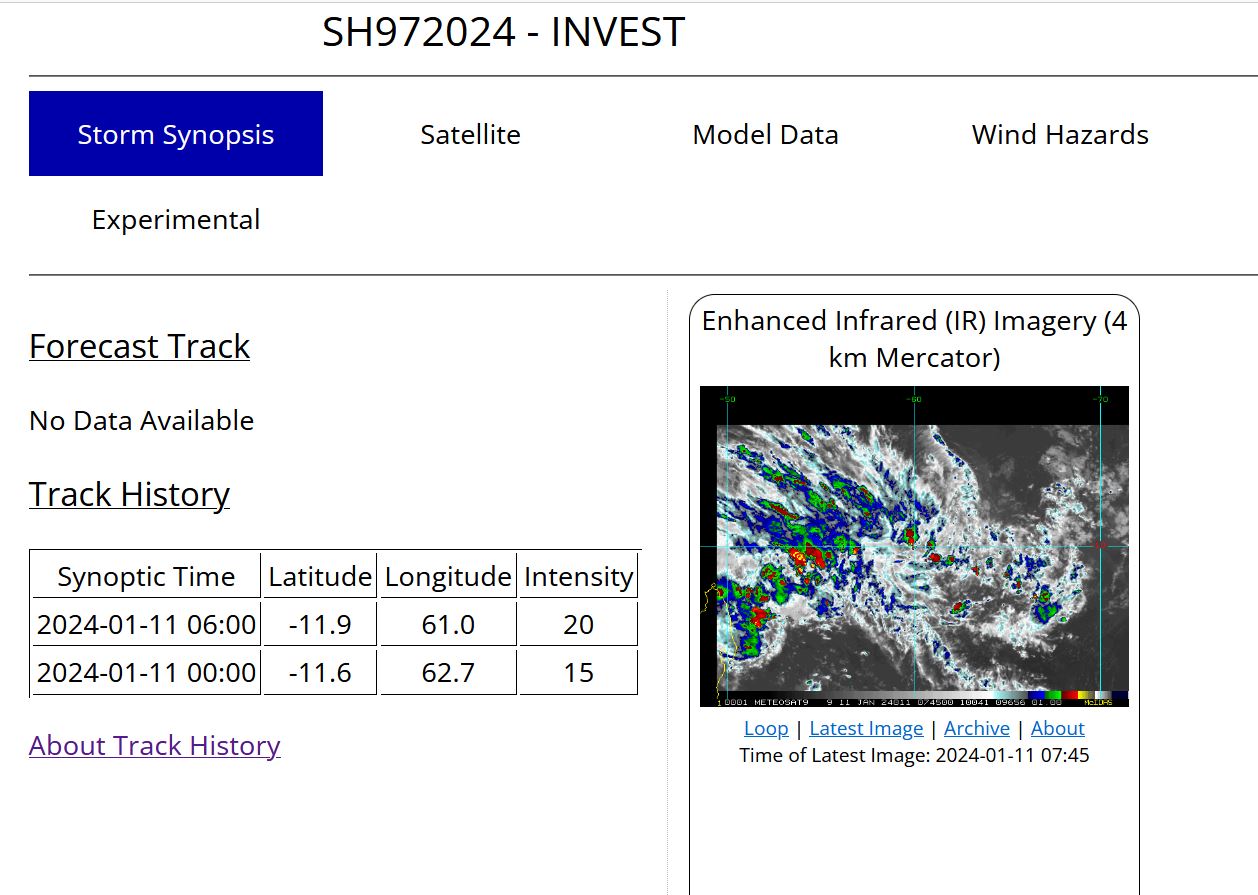
Task: Switch to the Satellite tab
Action: [470, 134]
